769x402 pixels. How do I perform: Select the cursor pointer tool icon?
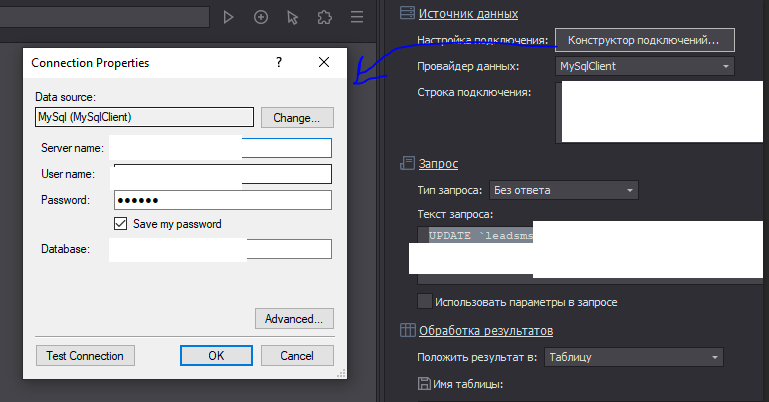pyautogui.click(x=292, y=17)
